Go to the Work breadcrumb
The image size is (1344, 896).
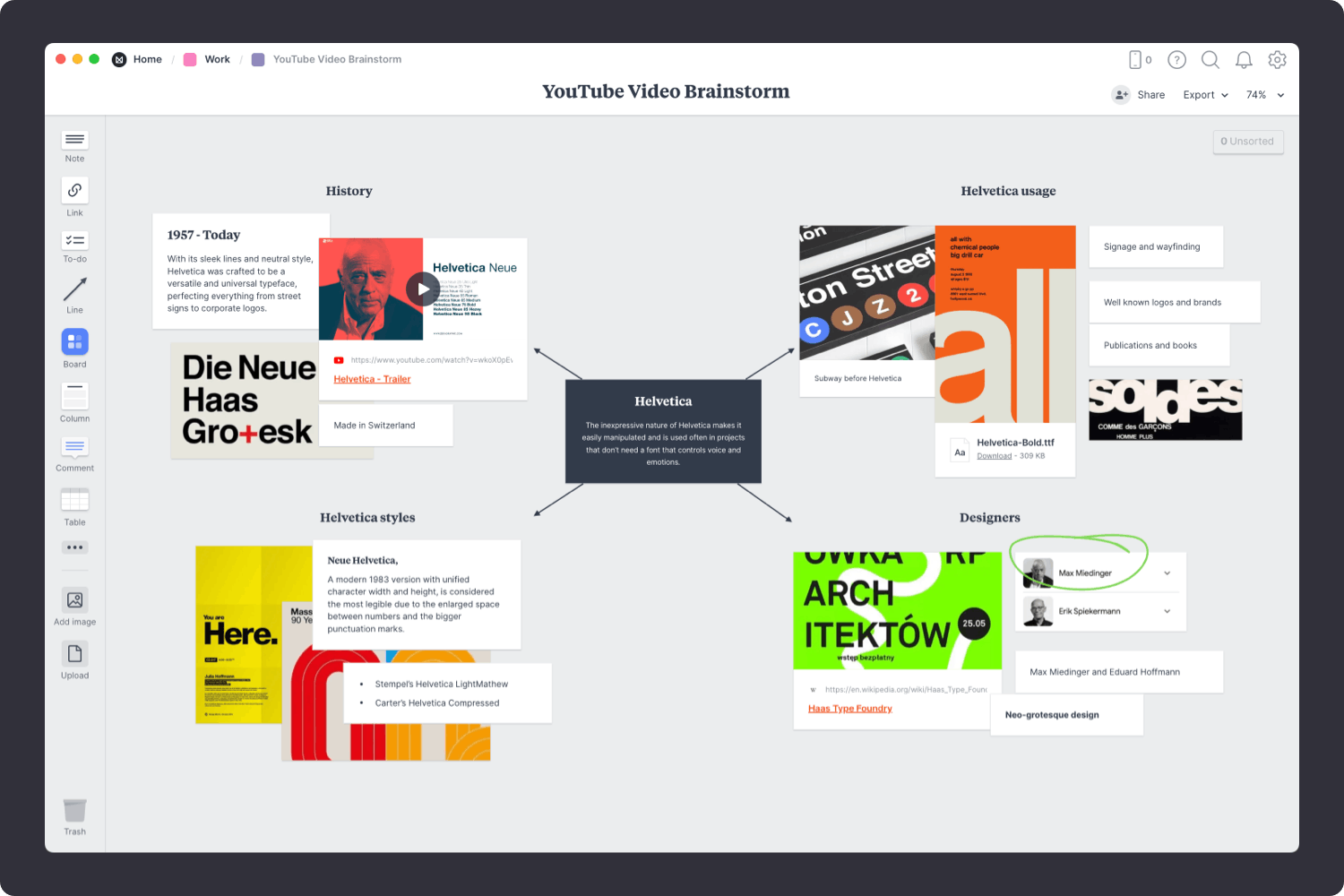click(218, 60)
